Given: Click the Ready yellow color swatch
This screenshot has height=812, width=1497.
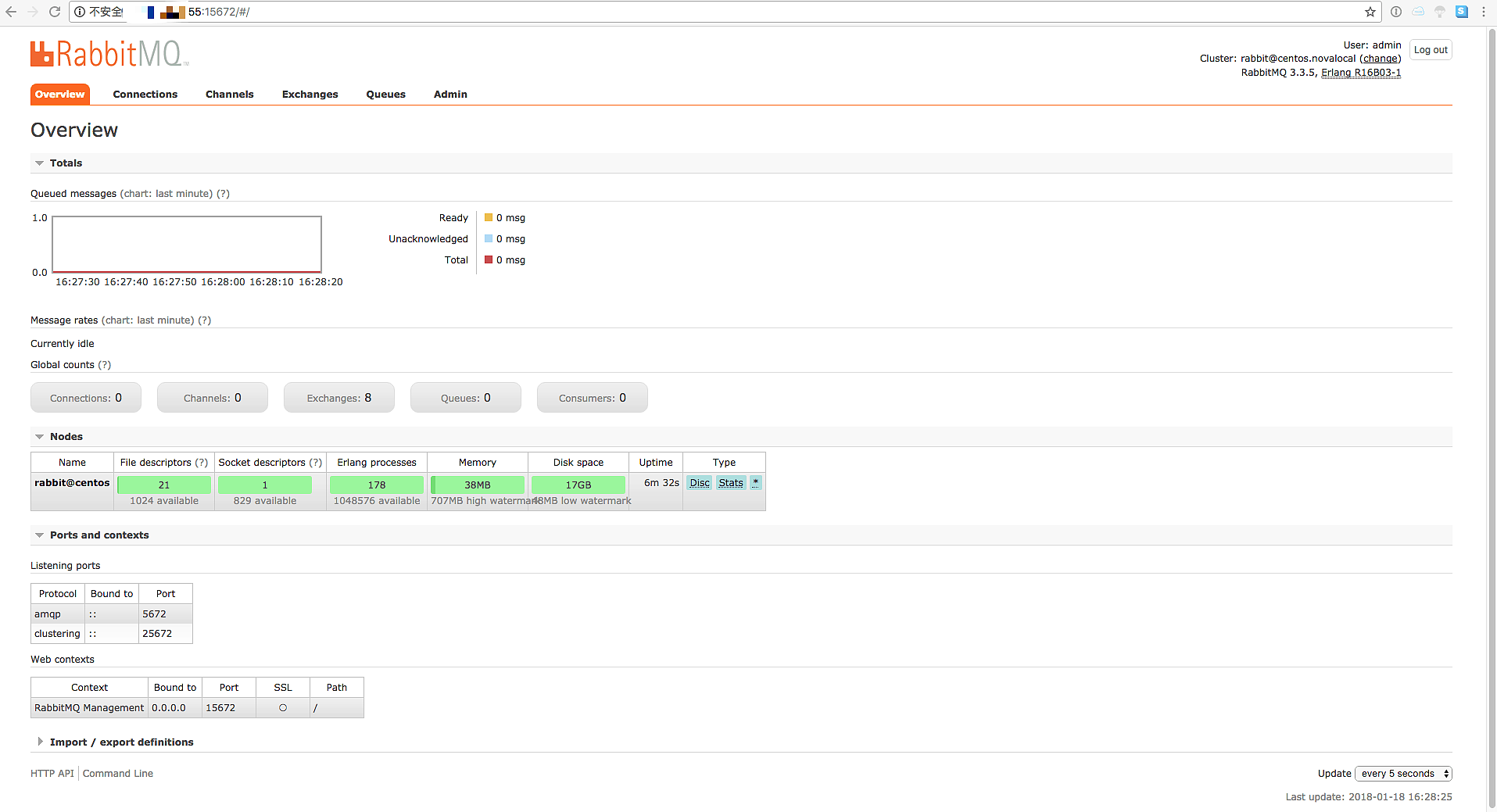Looking at the screenshot, I should [x=489, y=218].
